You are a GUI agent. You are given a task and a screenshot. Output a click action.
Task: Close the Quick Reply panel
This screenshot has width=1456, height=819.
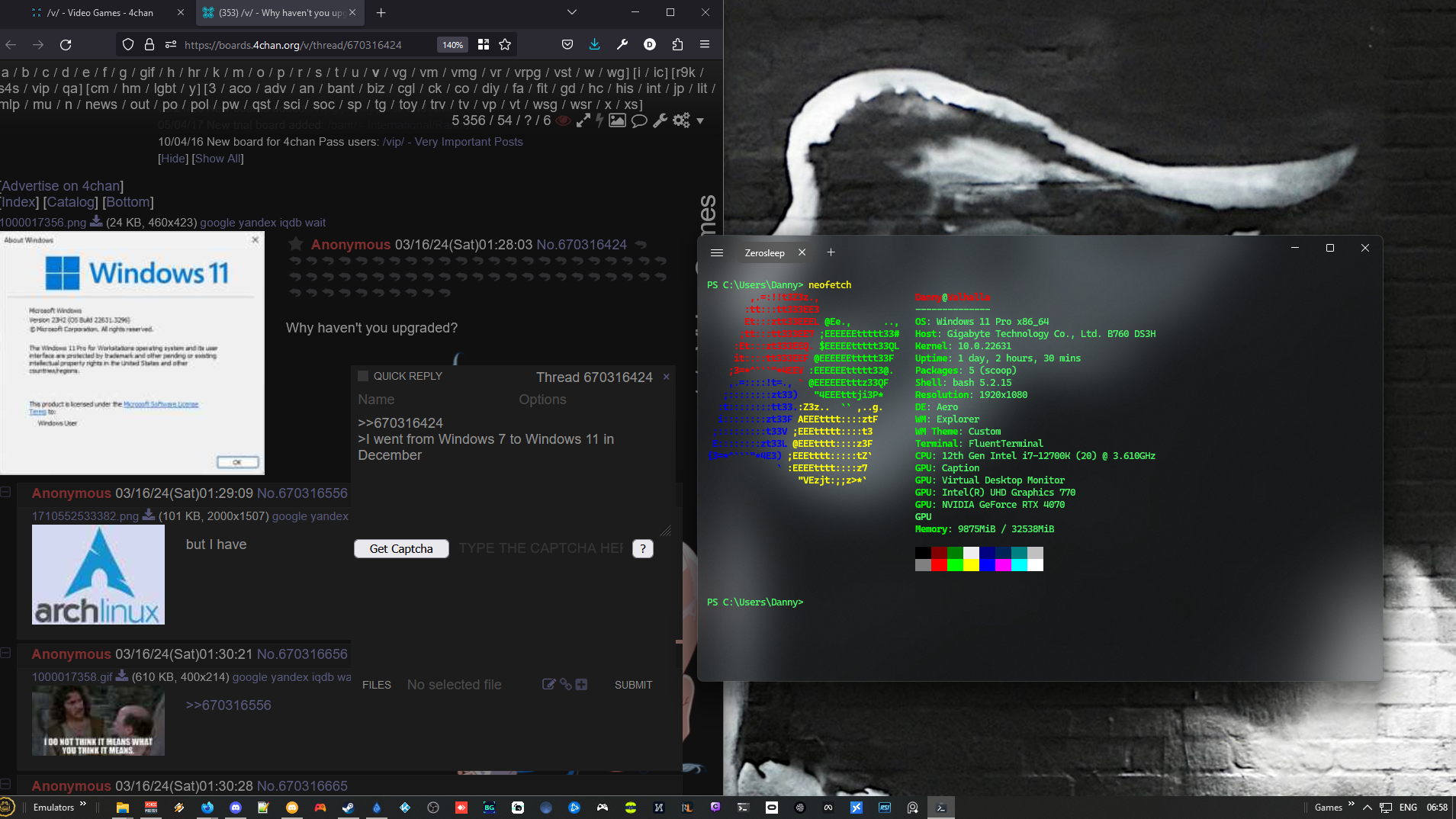click(x=666, y=377)
